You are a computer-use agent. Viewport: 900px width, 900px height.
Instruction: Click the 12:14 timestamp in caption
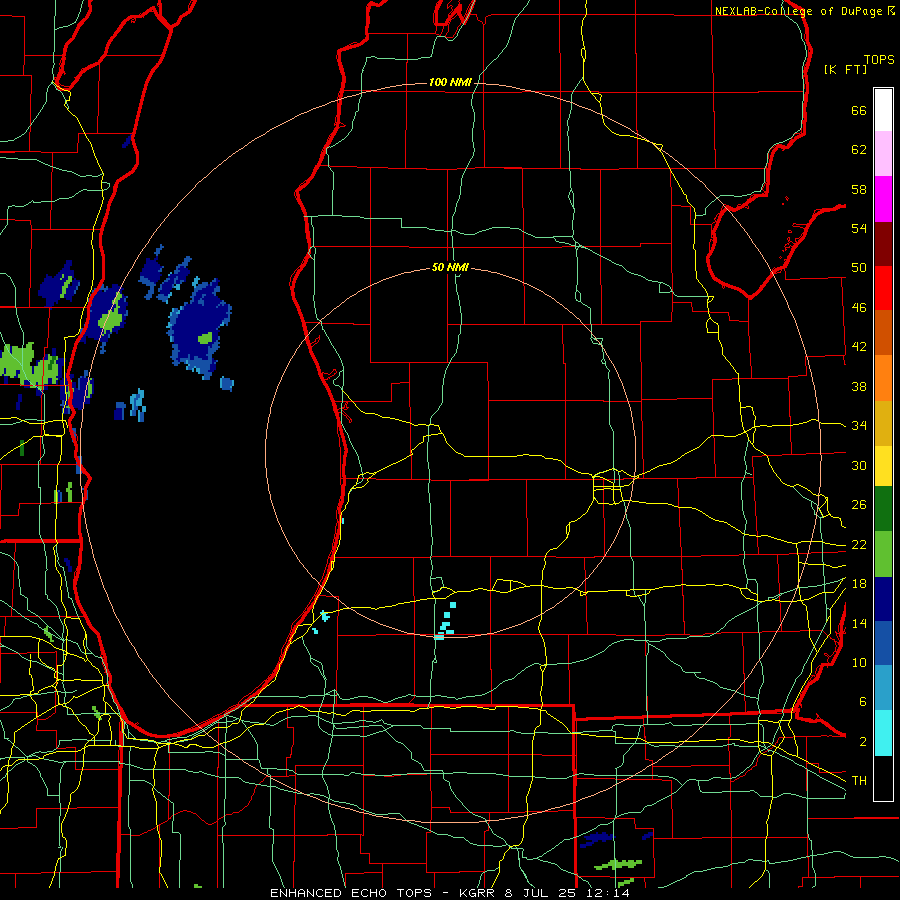click(x=607, y=893)
